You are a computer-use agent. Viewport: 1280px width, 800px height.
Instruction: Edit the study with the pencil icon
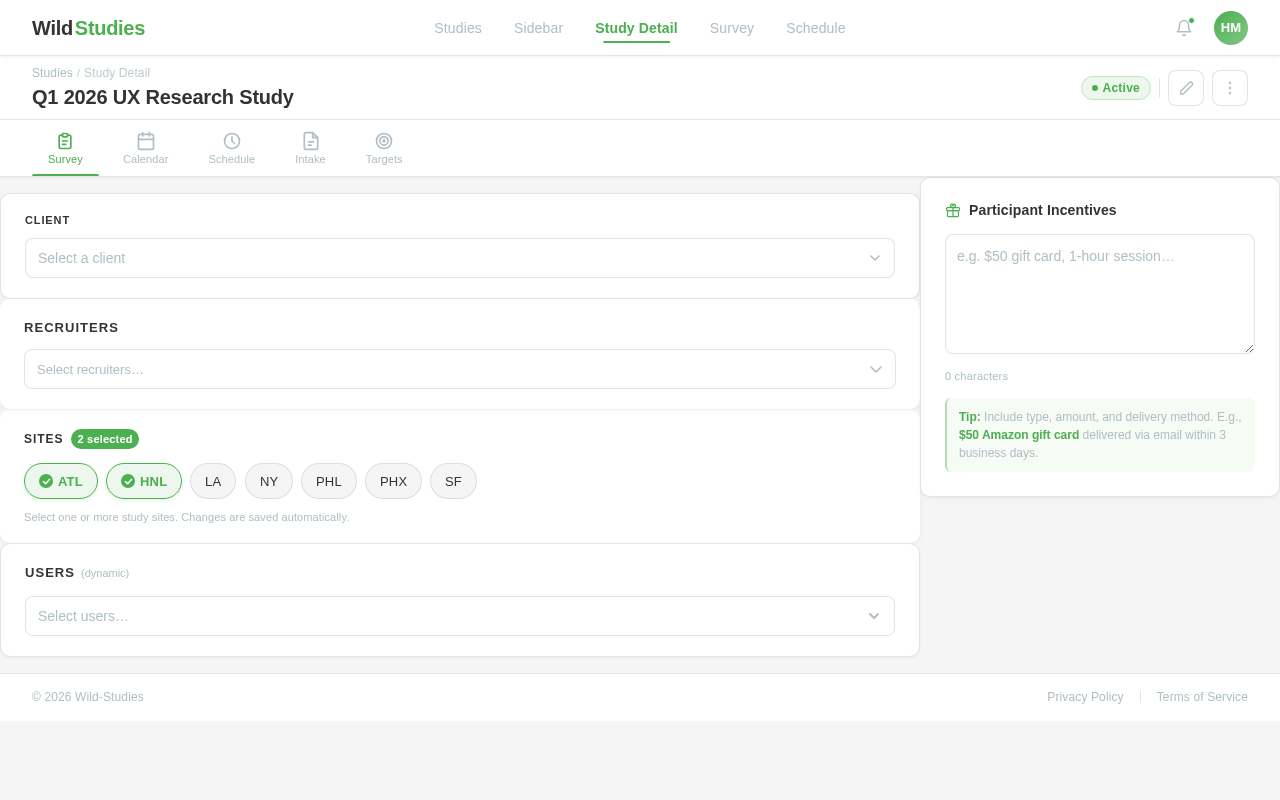(1185, 88)
